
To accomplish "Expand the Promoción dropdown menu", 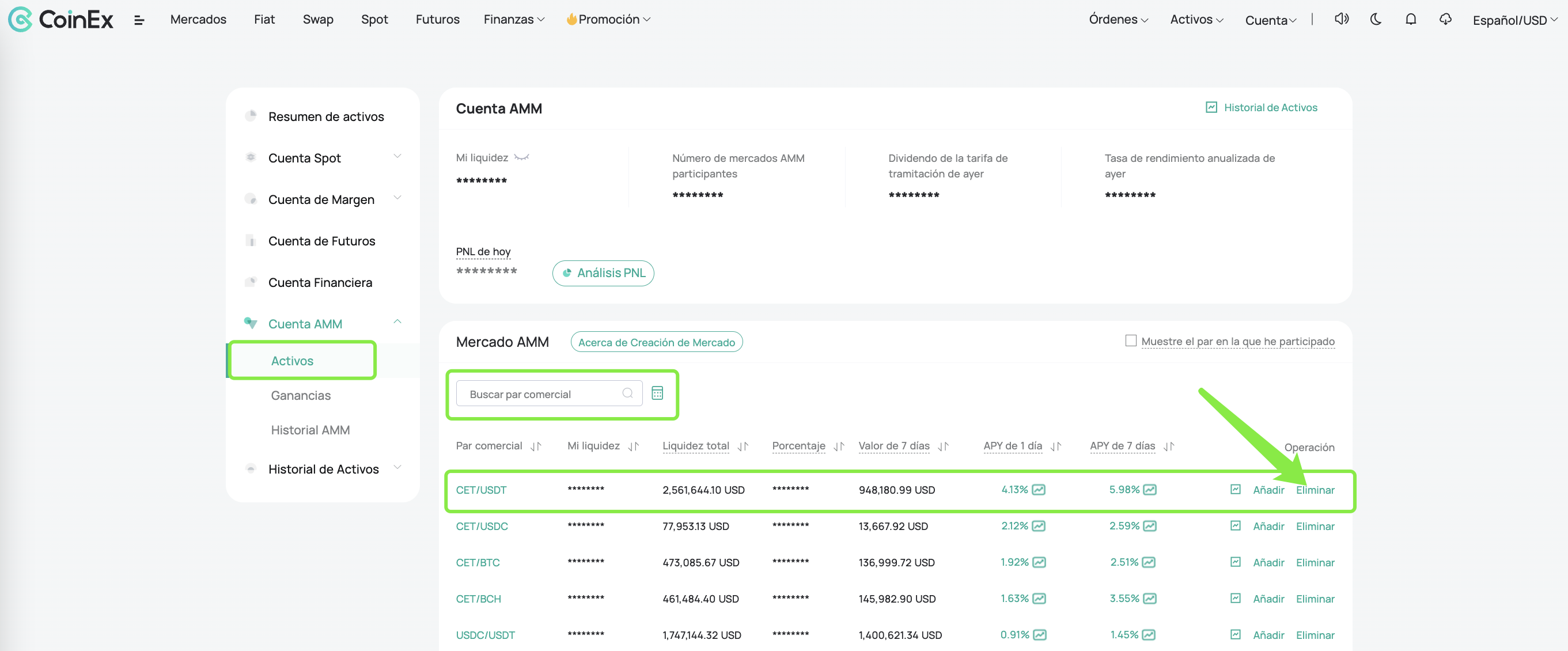I will click(608, 20).
